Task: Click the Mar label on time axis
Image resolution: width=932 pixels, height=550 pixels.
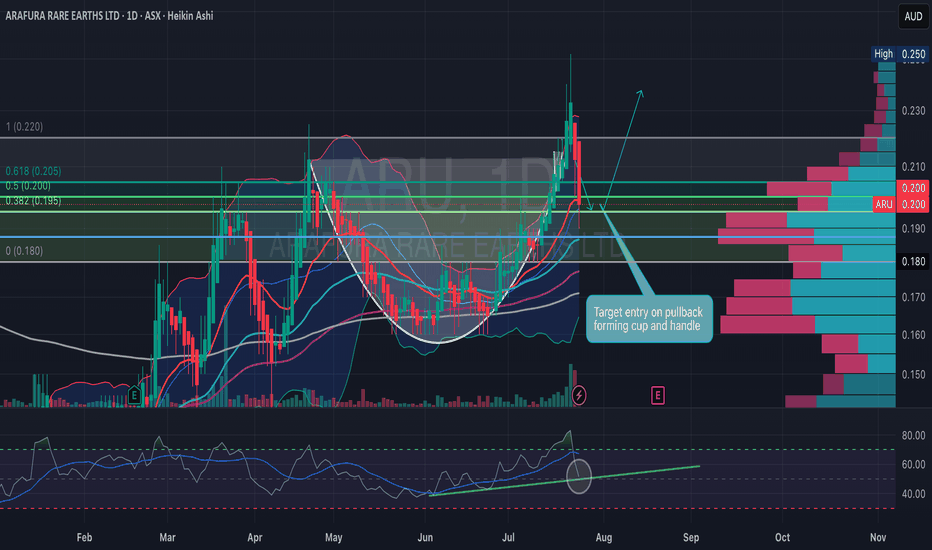Action: click(167, 538)
